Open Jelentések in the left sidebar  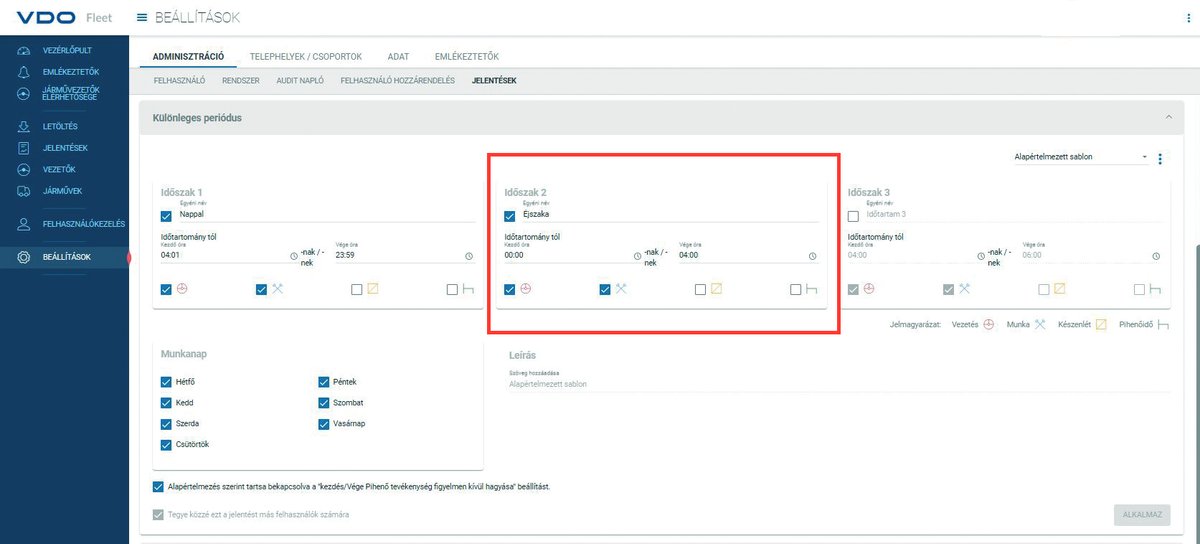64,148
